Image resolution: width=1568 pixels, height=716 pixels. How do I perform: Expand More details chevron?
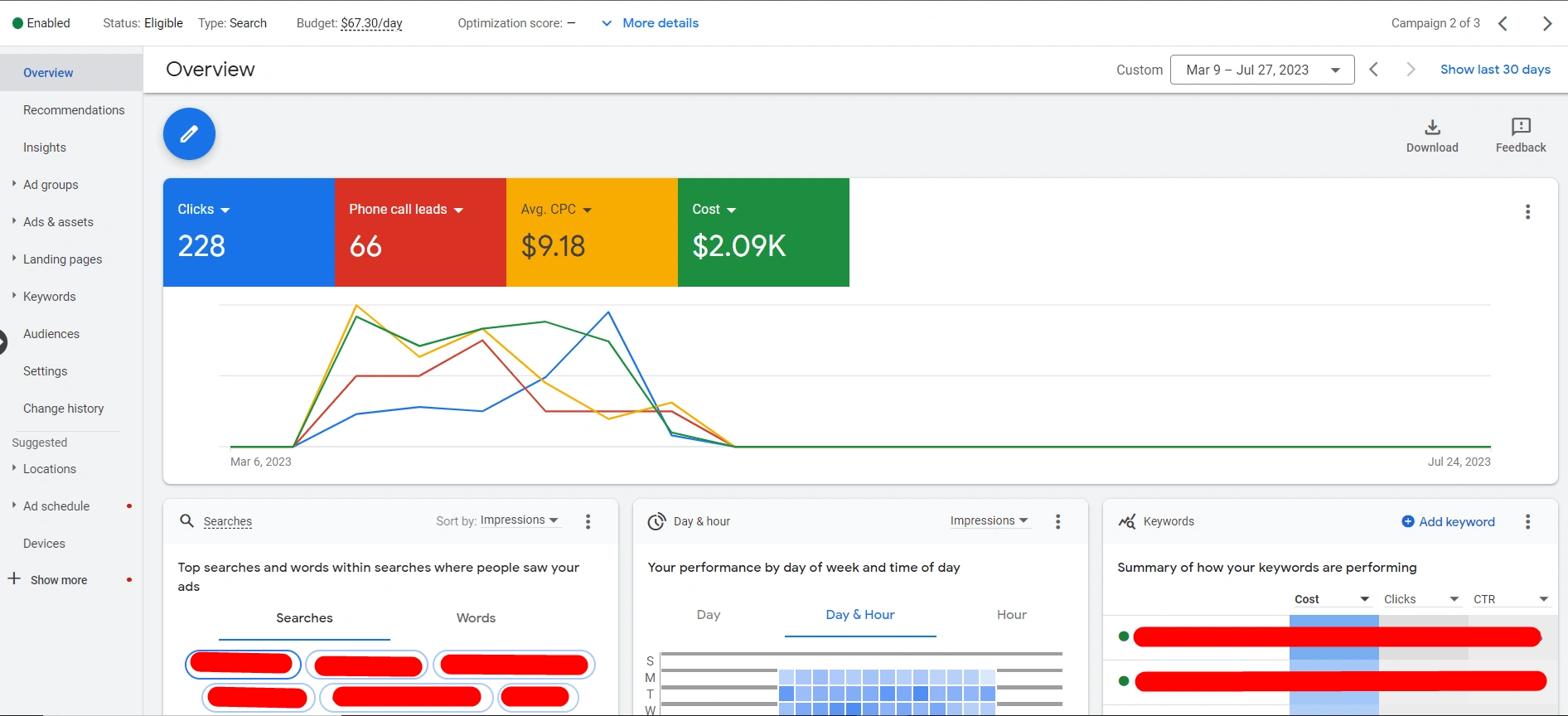[607, 23]
